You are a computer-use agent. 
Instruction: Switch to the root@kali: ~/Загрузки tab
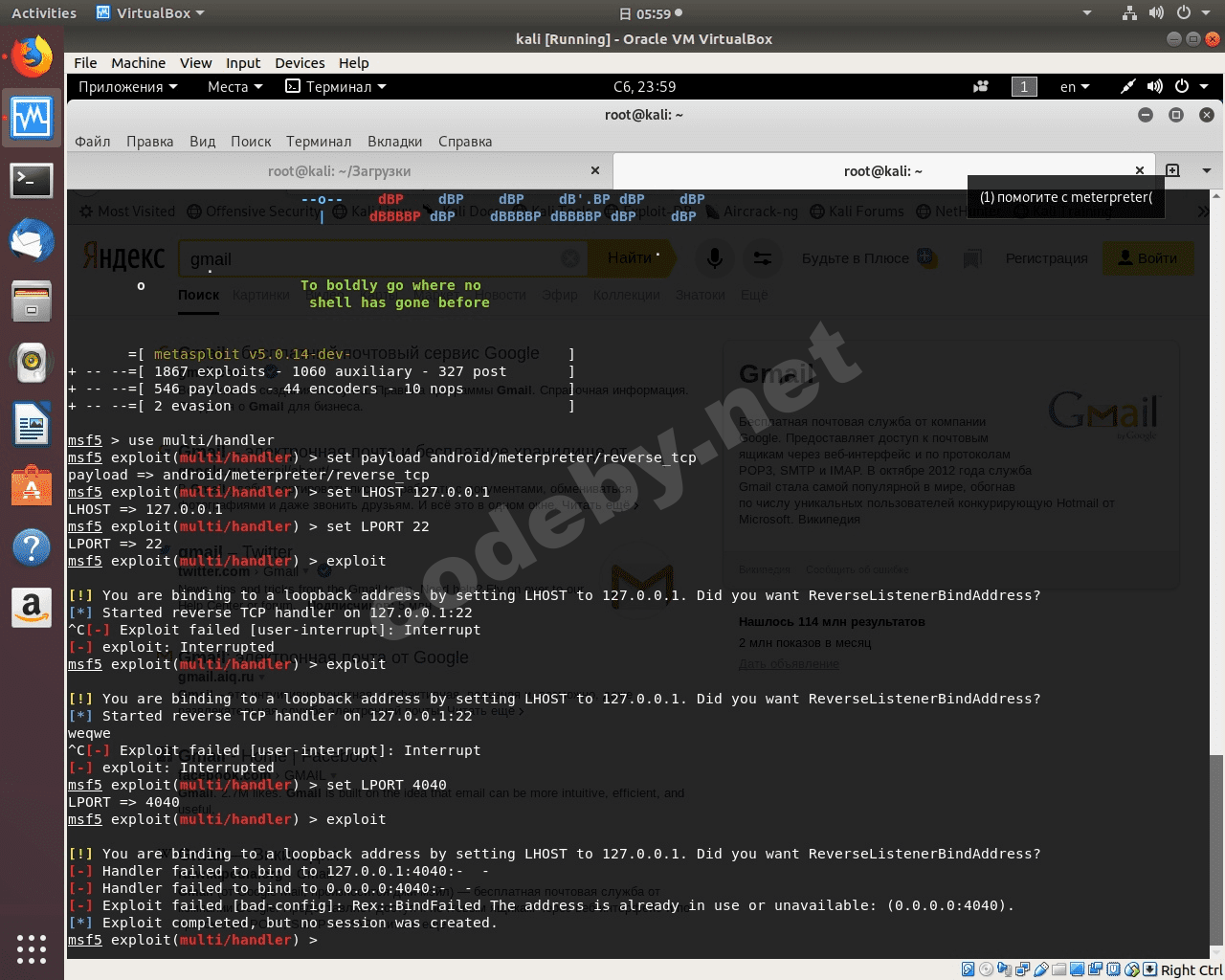pos(340,170)
